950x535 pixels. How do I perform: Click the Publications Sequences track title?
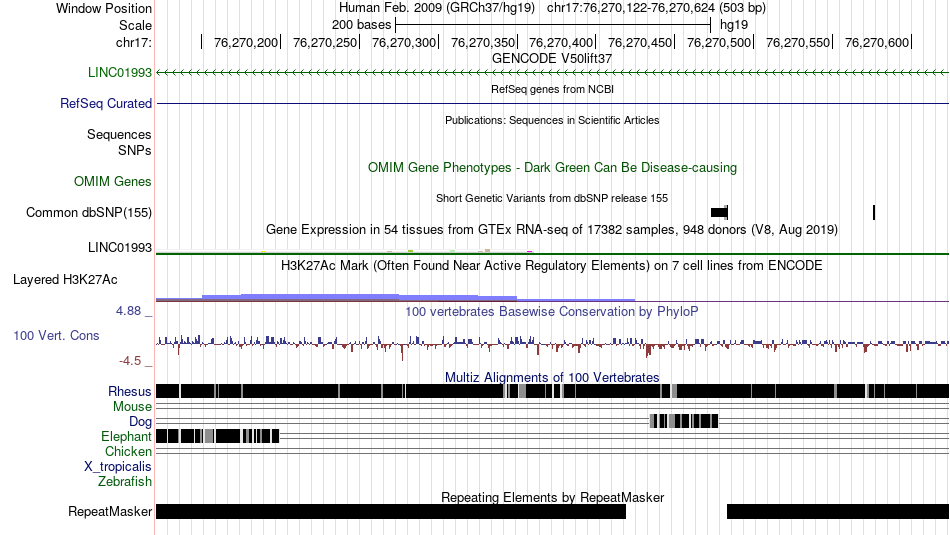pyautogui.click(x=552, y=120)
